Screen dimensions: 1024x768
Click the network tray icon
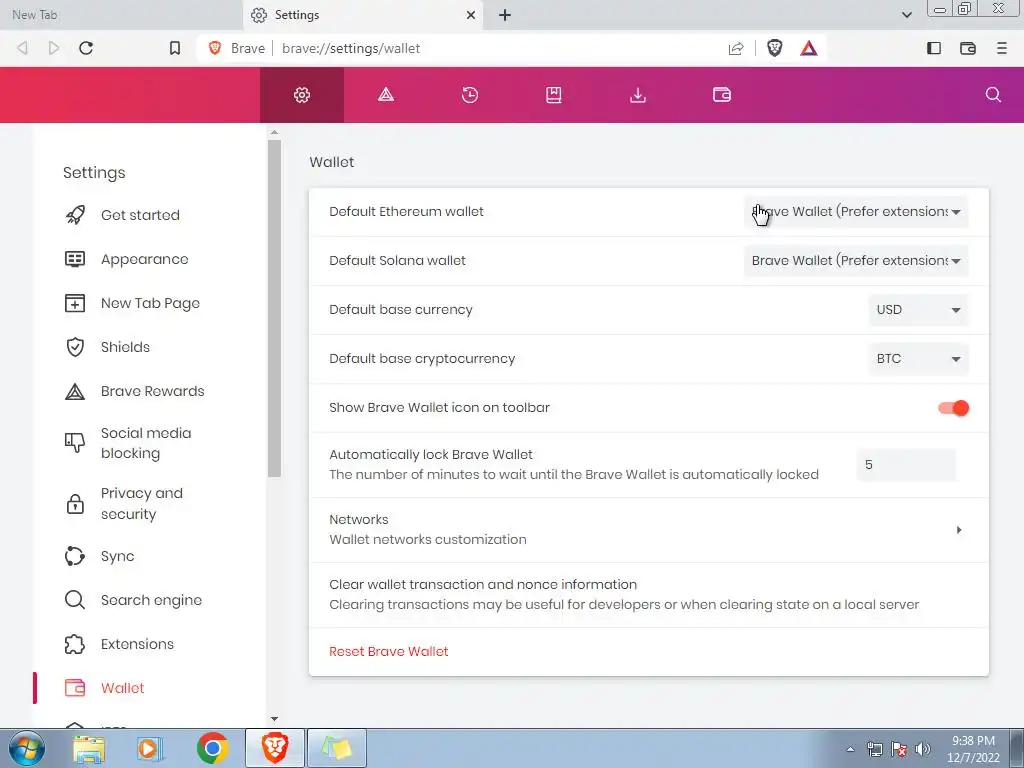pyautogui.click(x=874, y=749)
